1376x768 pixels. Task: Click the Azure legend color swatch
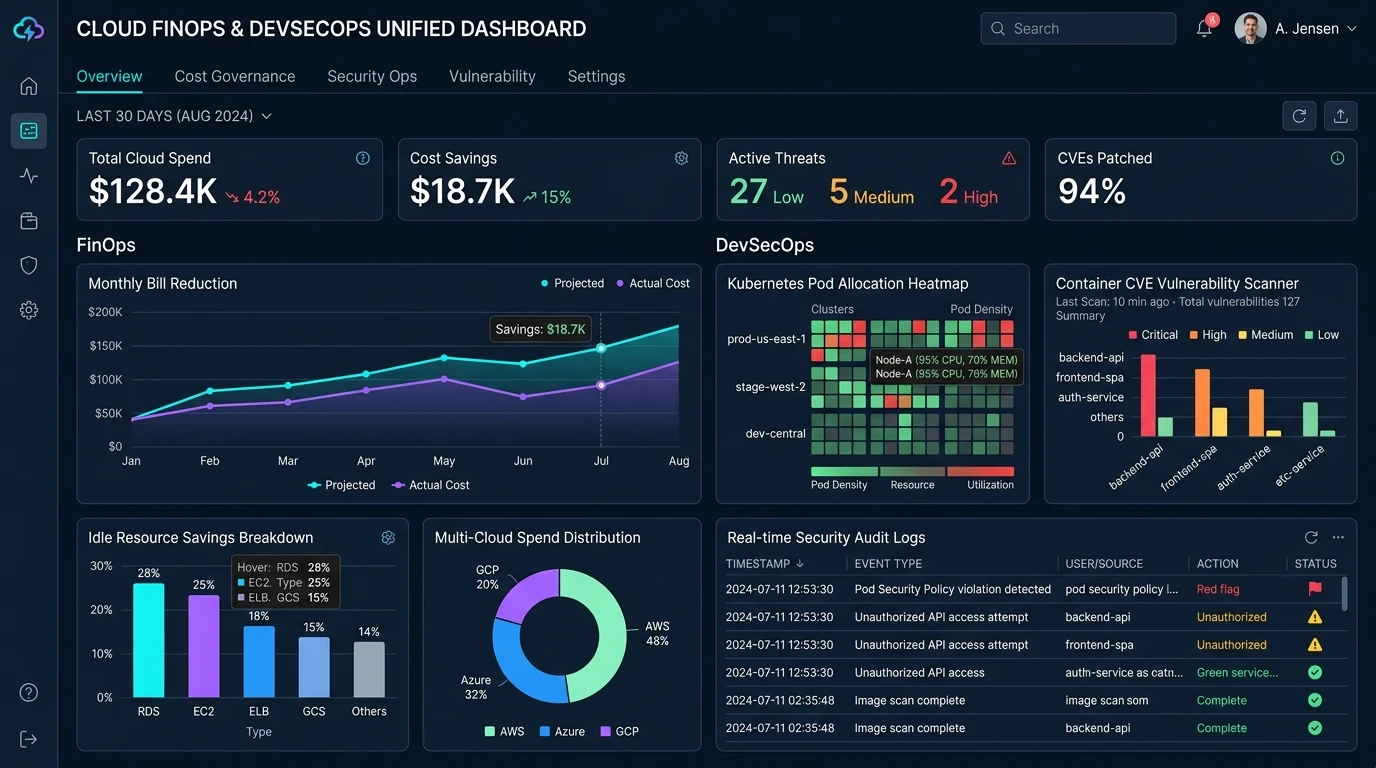pyautogui.click(x=545, y=731)
